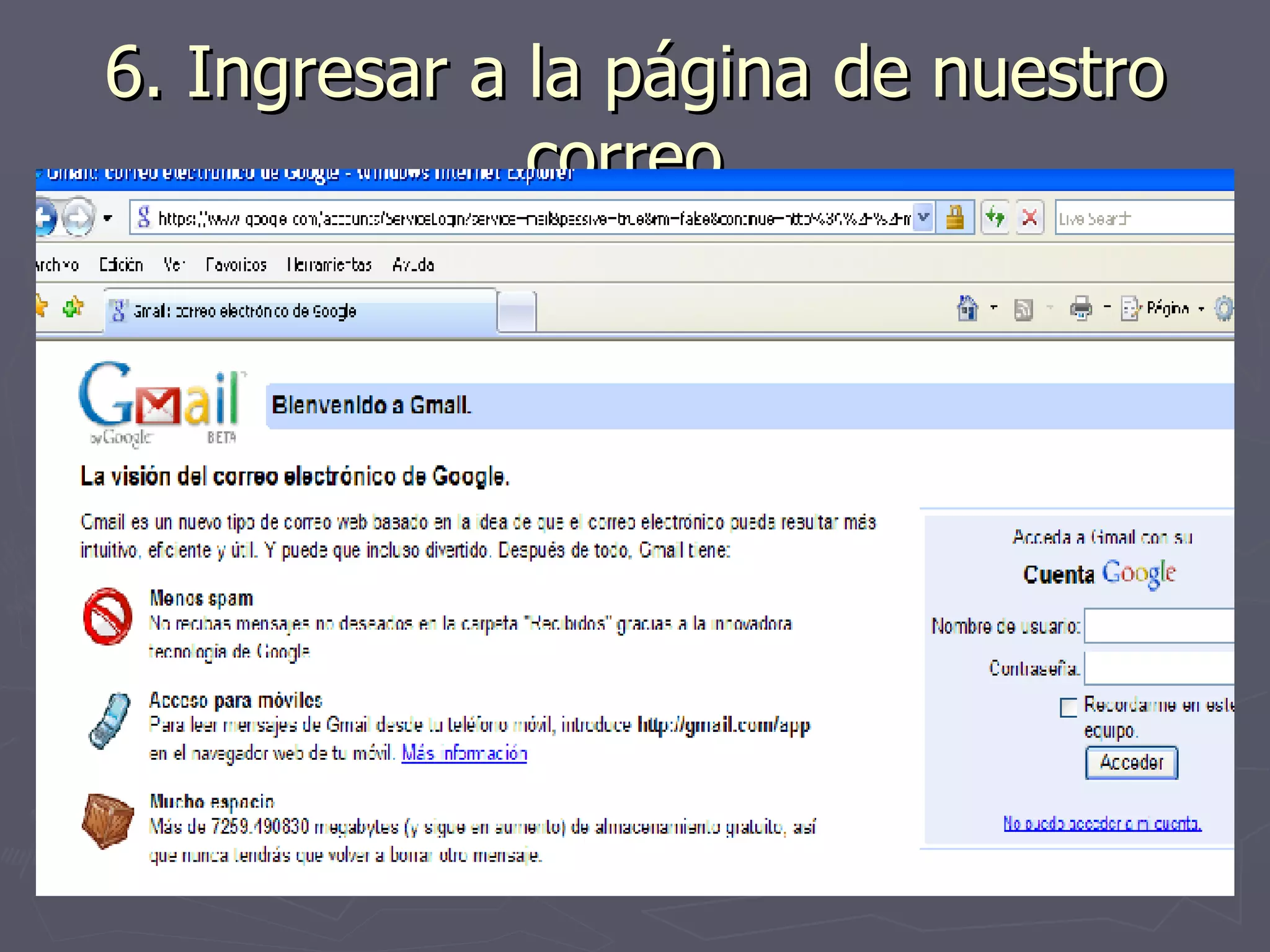Open the Archivo menu
Screen dimensions: 1270x952
point(57,265)
